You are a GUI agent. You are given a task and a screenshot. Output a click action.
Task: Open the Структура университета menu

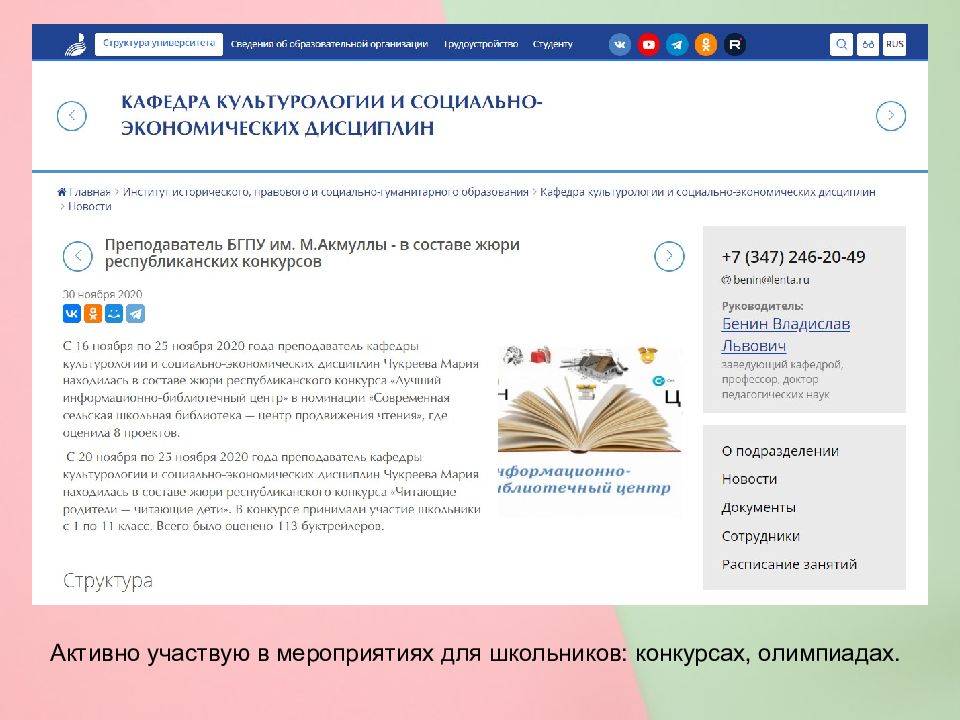click(x=159, y=44)
